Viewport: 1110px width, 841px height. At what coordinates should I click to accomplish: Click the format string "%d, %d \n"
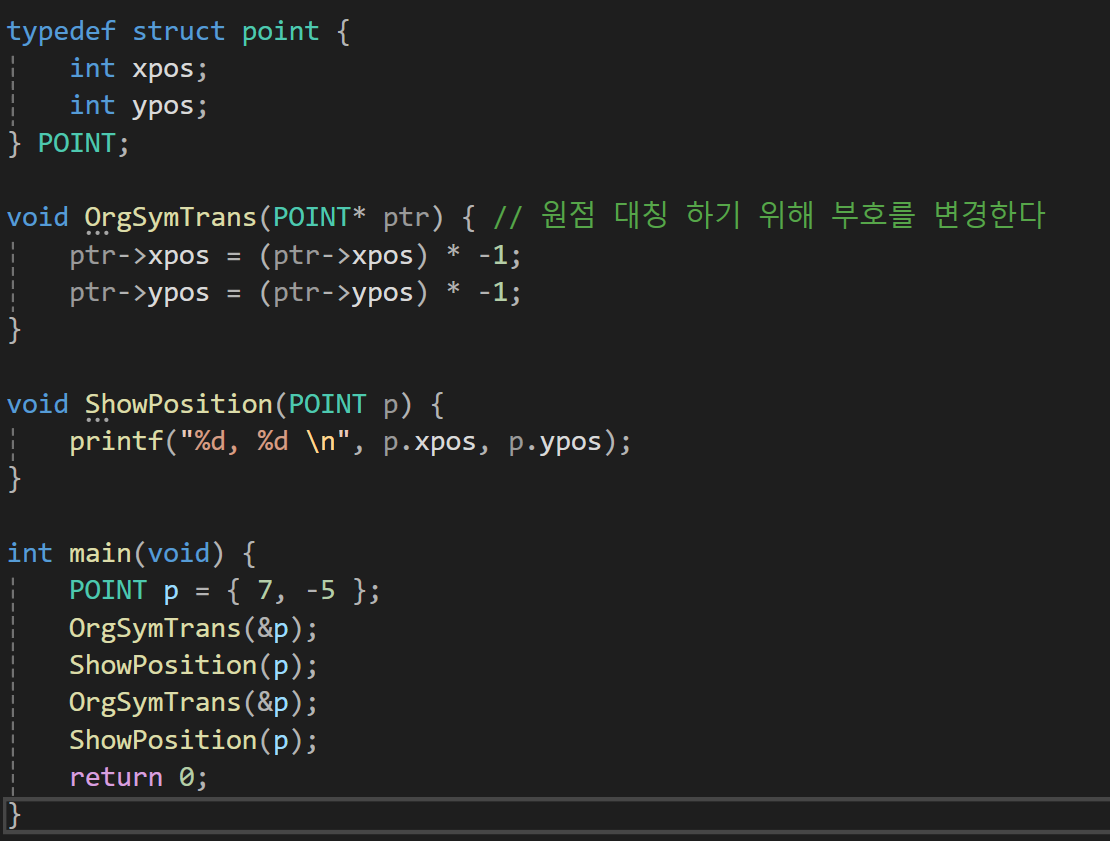pos(265,442)
